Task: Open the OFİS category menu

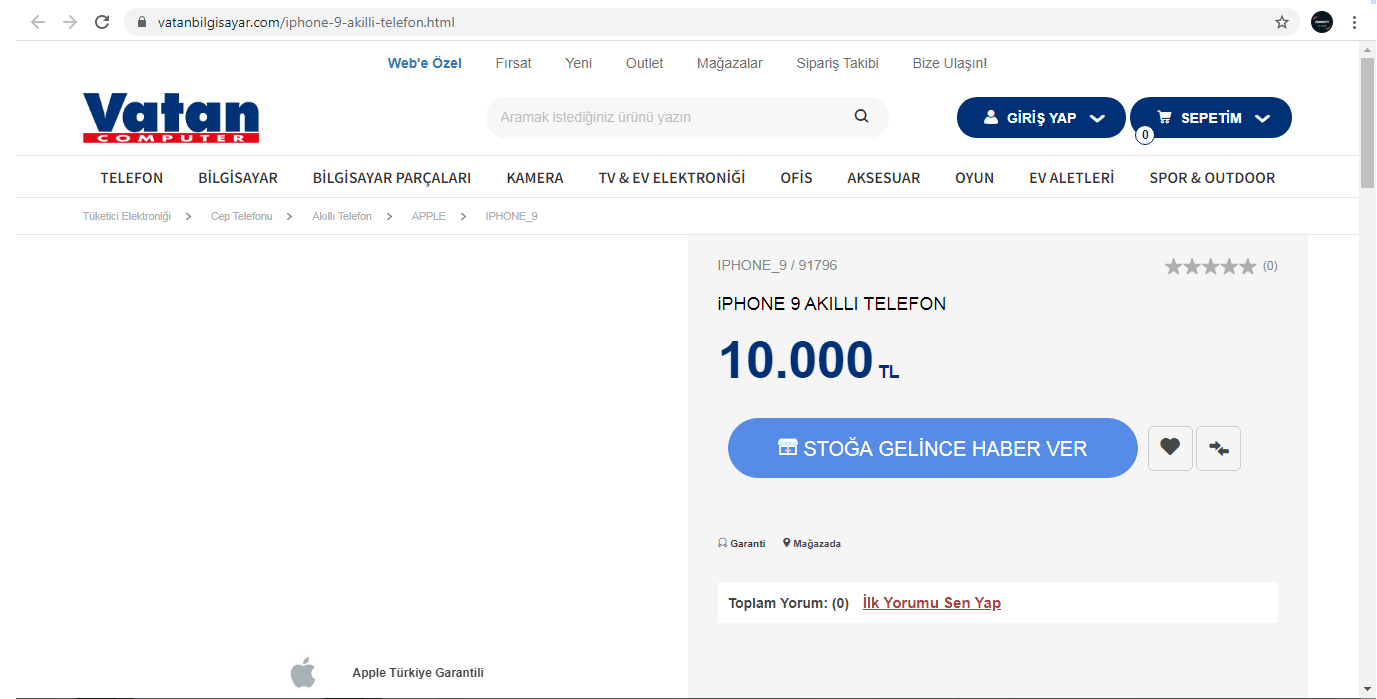Action: point(797,178)
